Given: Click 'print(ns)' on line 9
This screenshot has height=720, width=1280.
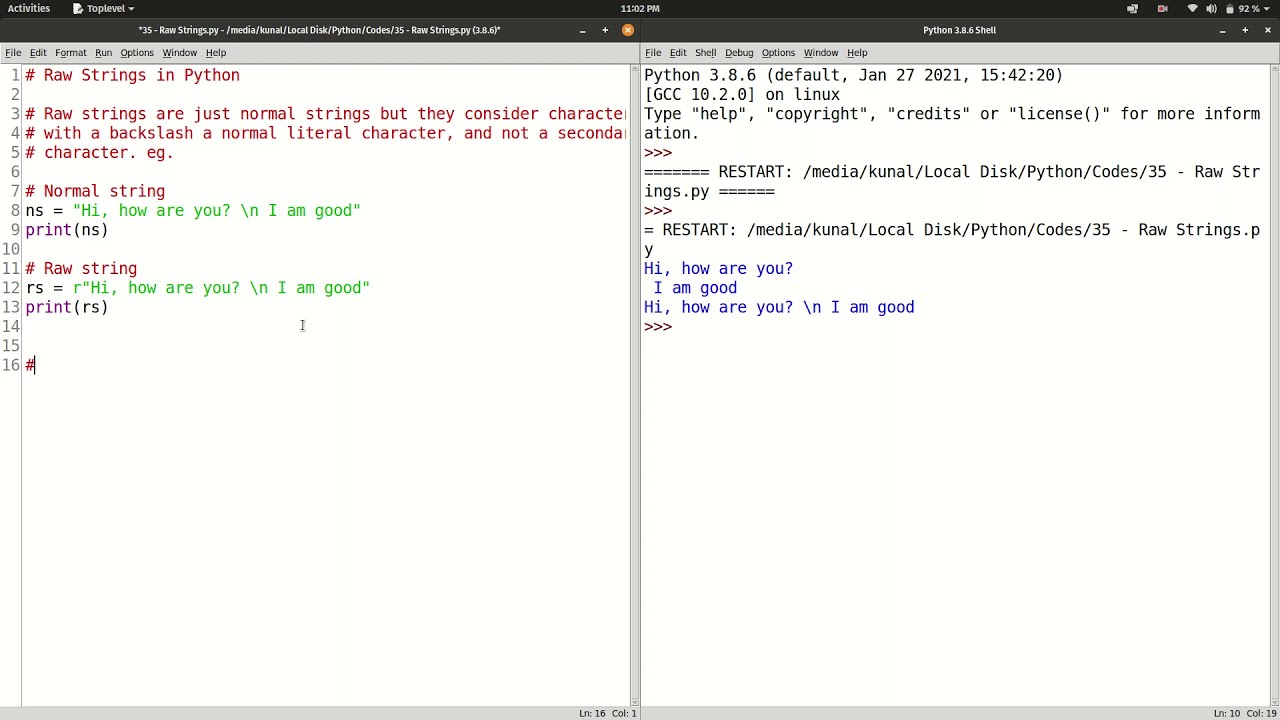Looking at the screenshot, I should coord(67,230).
